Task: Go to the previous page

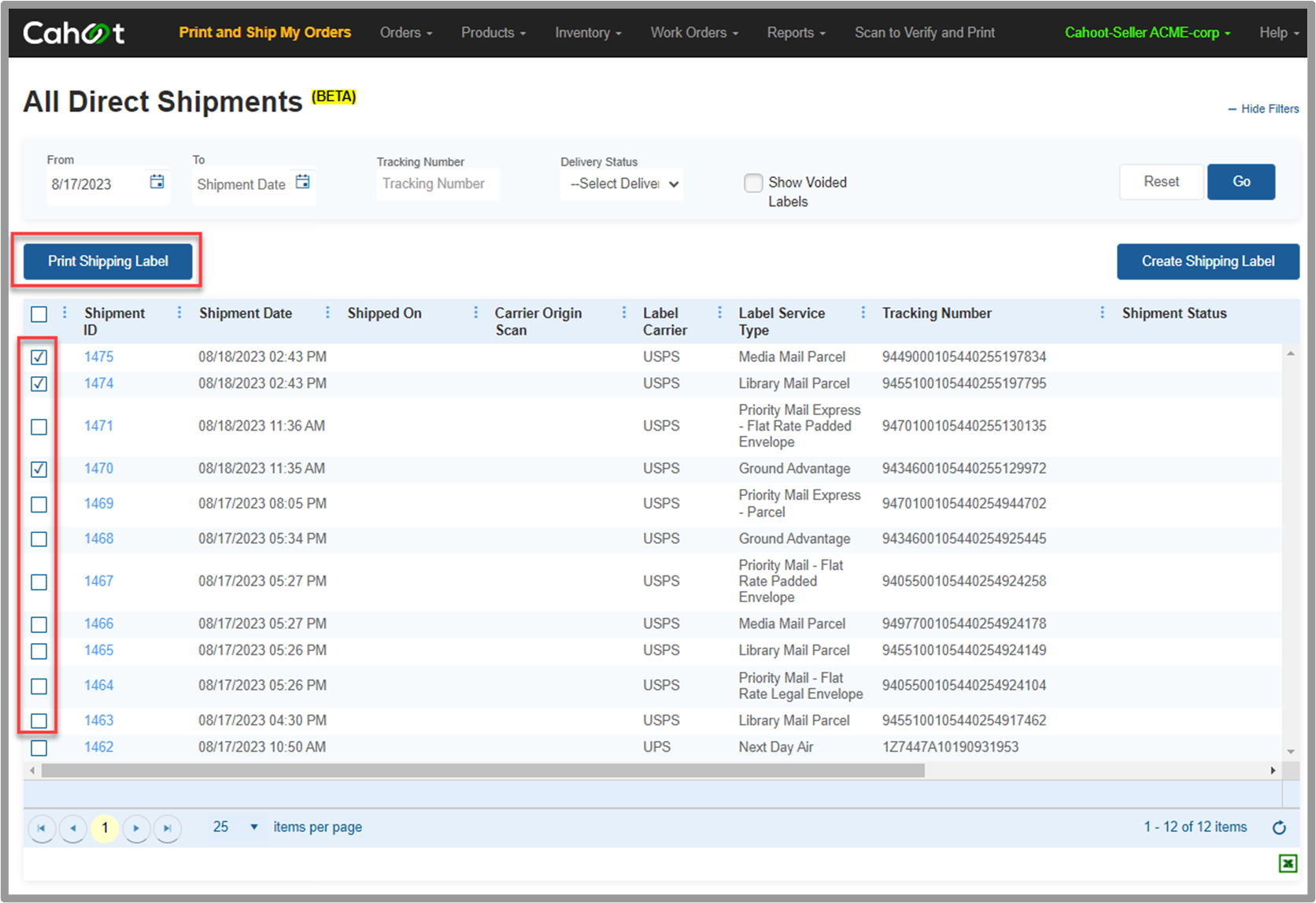Action: (73, 828)
